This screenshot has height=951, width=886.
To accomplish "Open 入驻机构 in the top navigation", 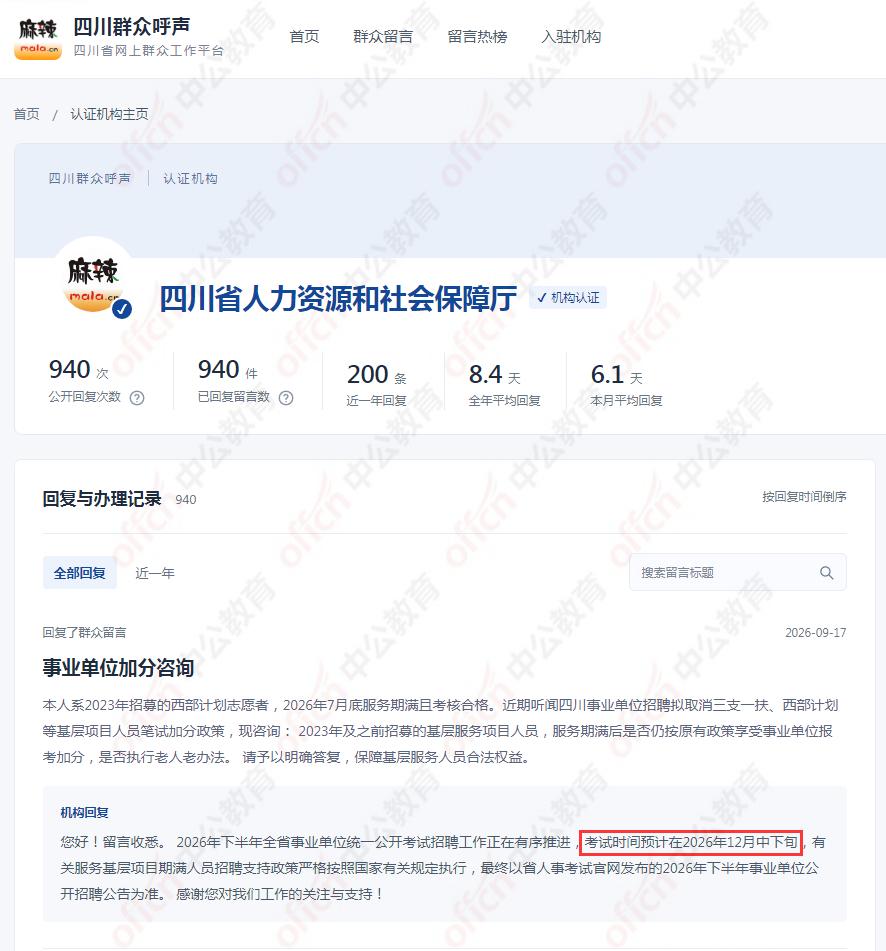I will [x=571, y=36].
